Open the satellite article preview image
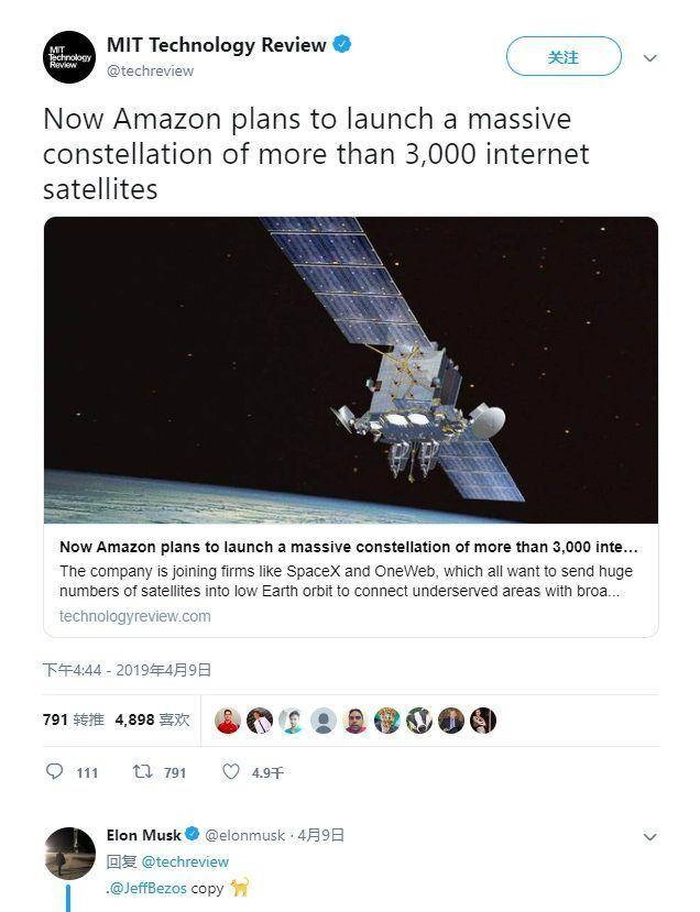The image size is (700, 912). (350, 370)
